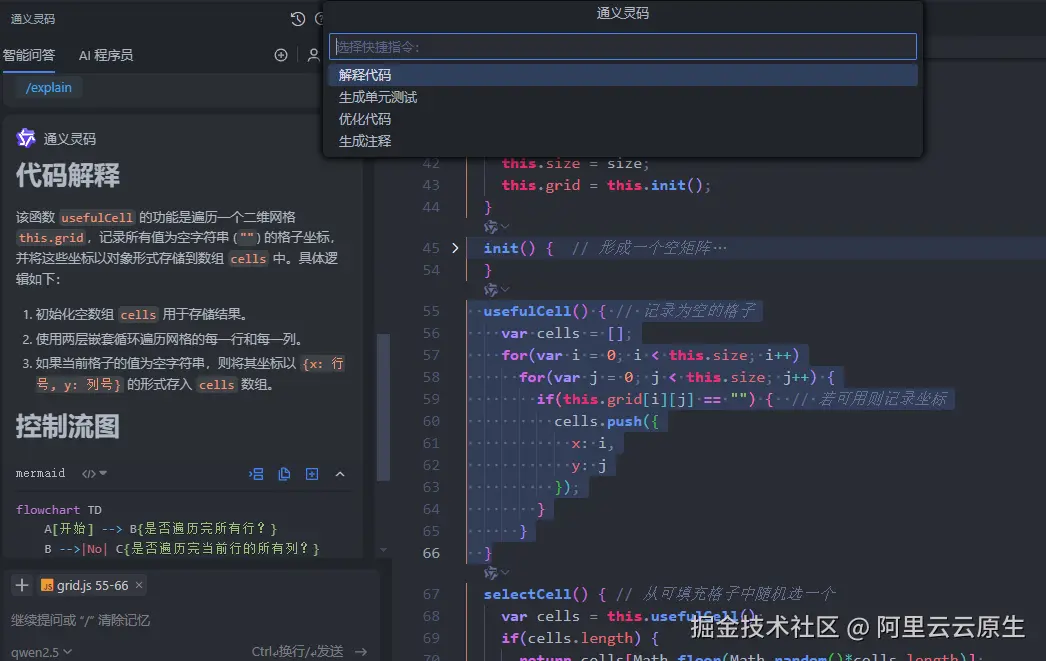
Task: Open the mermaid code view dropdown
Action: pyautogui.click(x=94, y=474)
